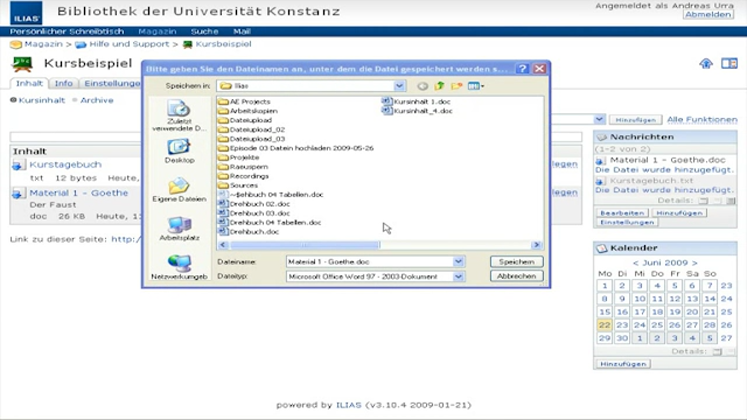Open the Dateiname dropdown arrow

(x=458, y=261)
